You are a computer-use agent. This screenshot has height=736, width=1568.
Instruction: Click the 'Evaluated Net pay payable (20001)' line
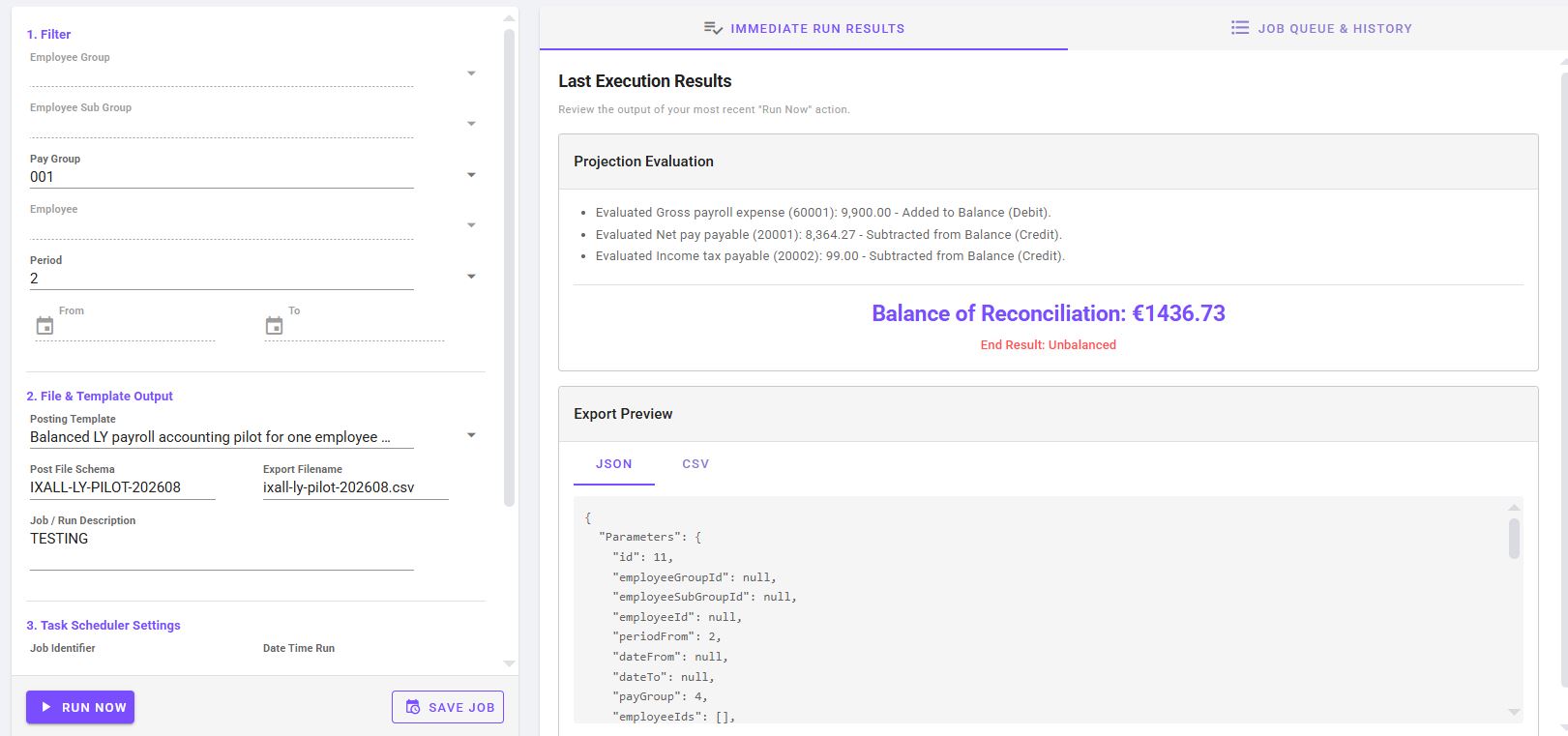tap(829, 235)
